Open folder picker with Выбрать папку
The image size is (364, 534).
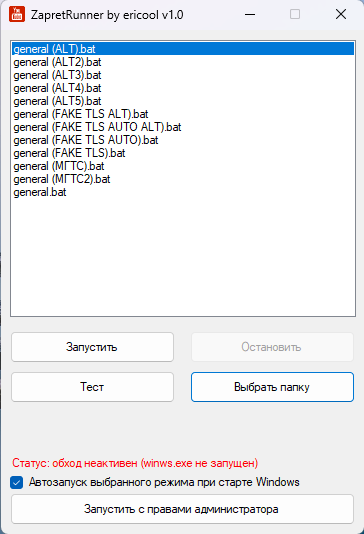272,387
